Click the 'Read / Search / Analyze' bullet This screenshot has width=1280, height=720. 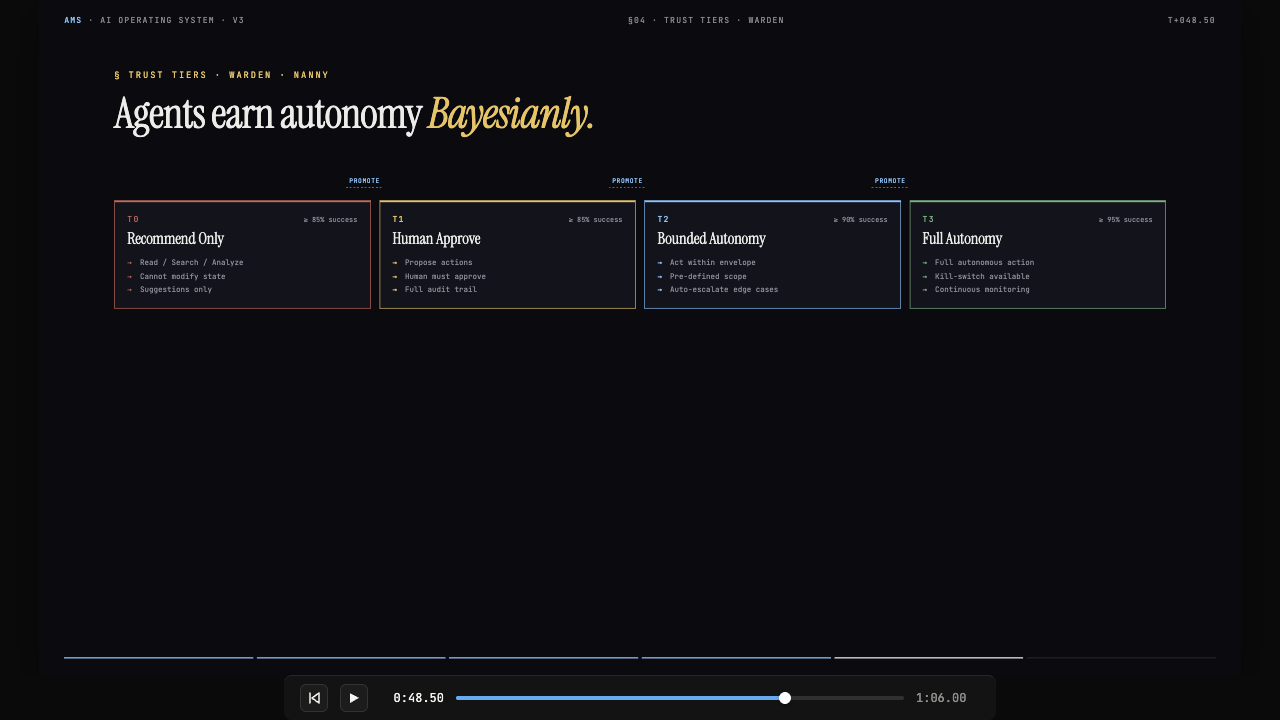click(191, 263)
